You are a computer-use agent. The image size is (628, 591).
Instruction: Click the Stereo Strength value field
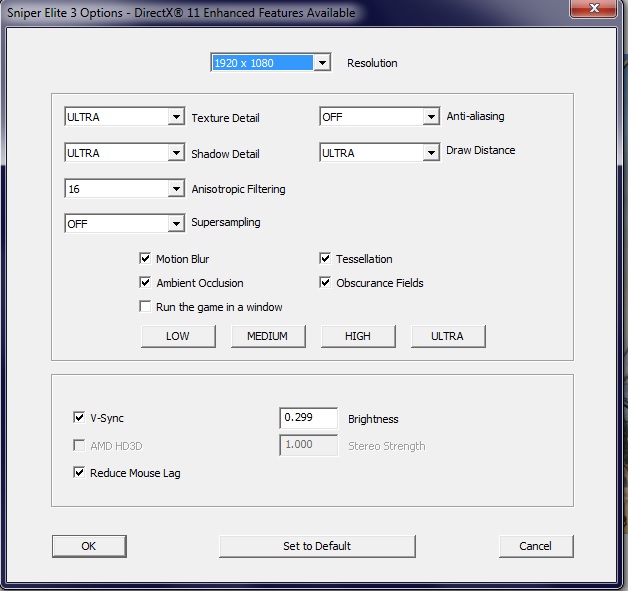click(x=308, y=445)
